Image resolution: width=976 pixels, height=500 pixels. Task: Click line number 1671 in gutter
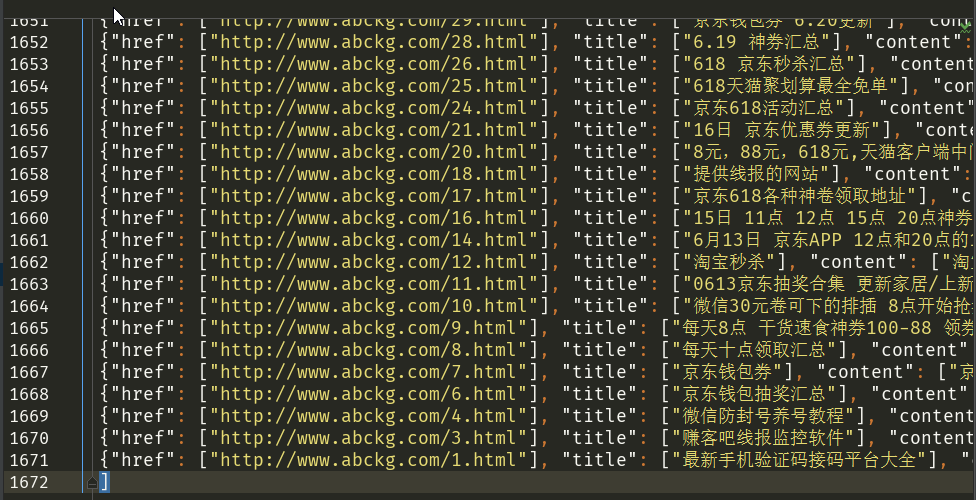[x=29, y=460]
